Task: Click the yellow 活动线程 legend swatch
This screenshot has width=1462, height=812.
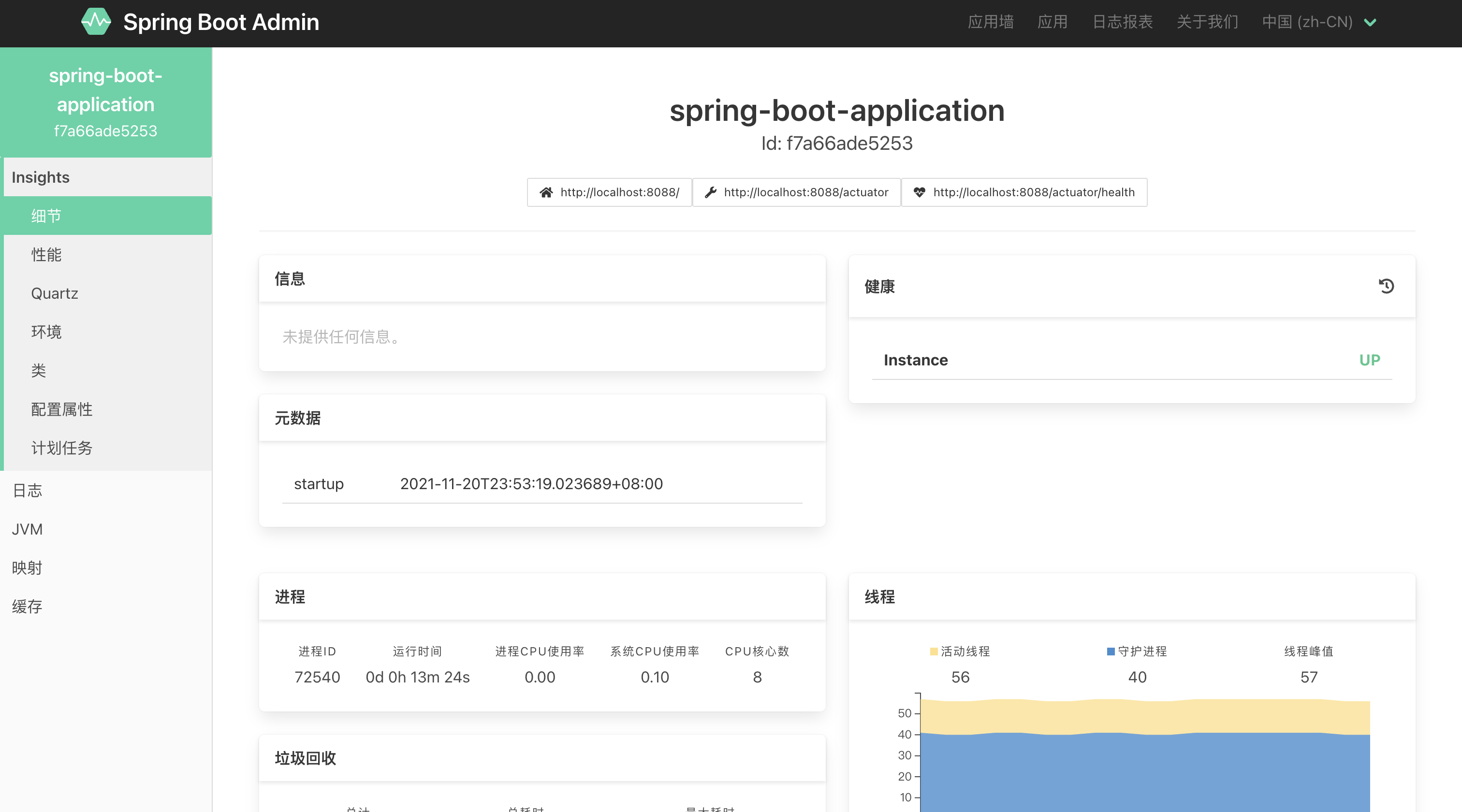Action: click(934, 652)
